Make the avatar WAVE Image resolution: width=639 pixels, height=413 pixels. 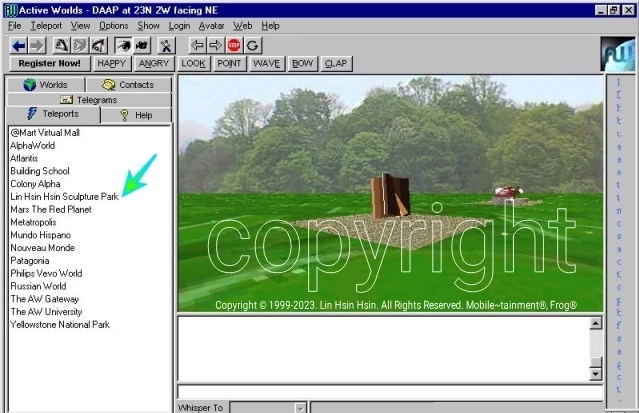click(267, 64)
